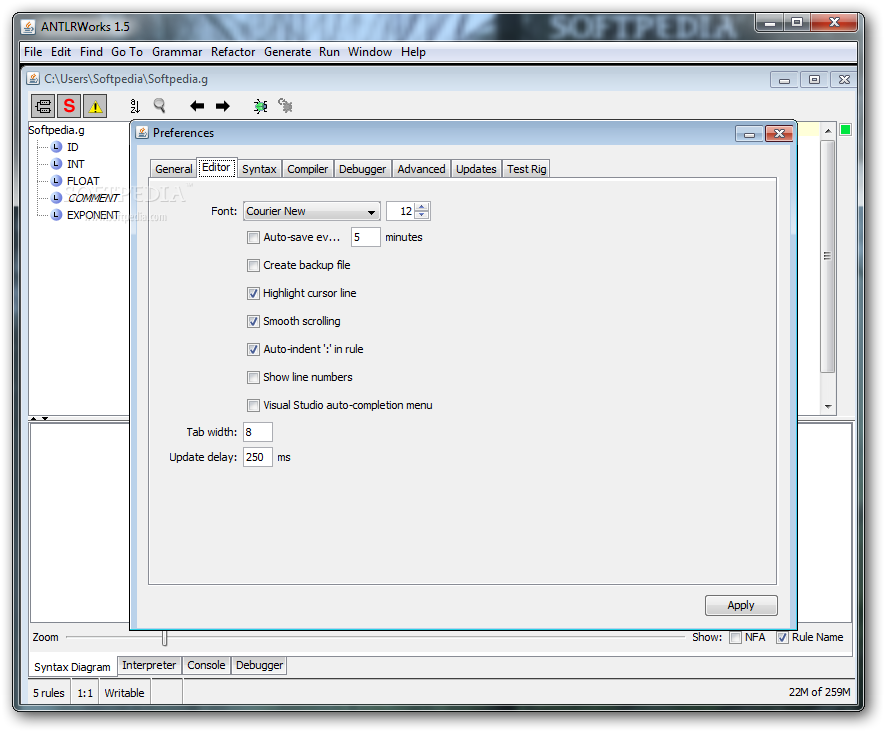885x732 pixels.
Task: Click the red S toolbar icon
Action: pos(69,106)
